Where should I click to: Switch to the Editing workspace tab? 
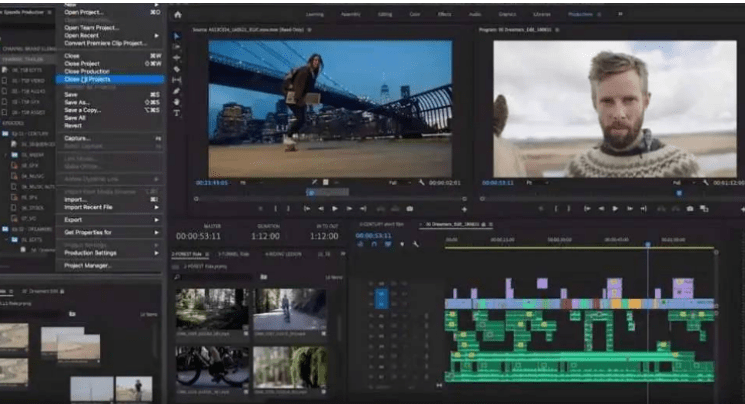385,14
